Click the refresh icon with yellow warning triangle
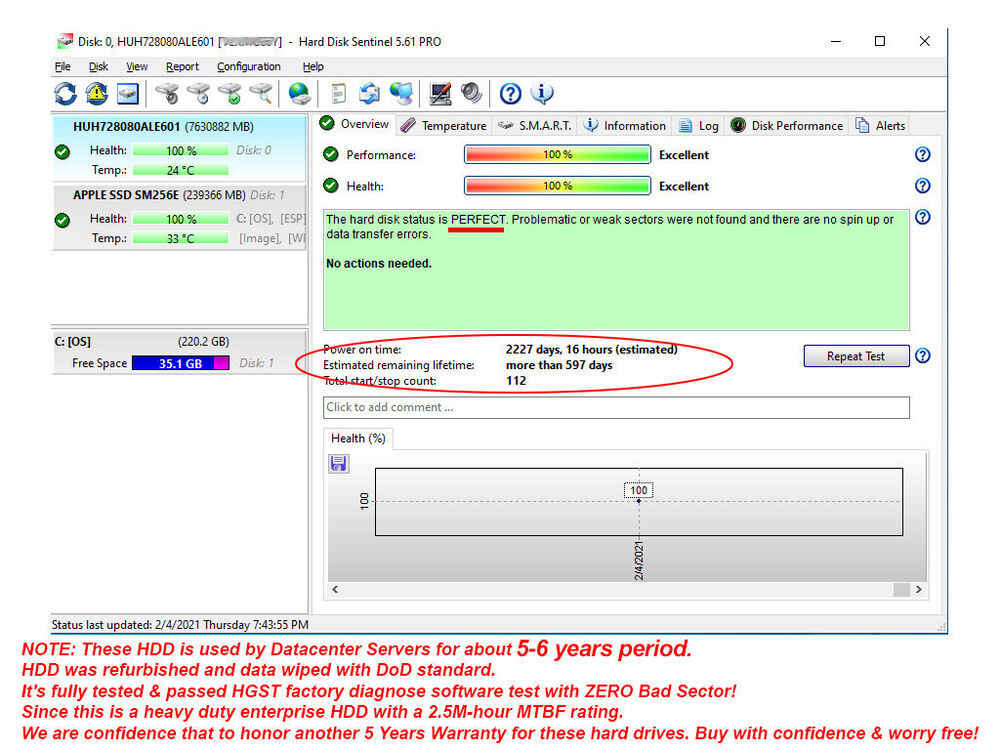 click(x=96, y=94)
